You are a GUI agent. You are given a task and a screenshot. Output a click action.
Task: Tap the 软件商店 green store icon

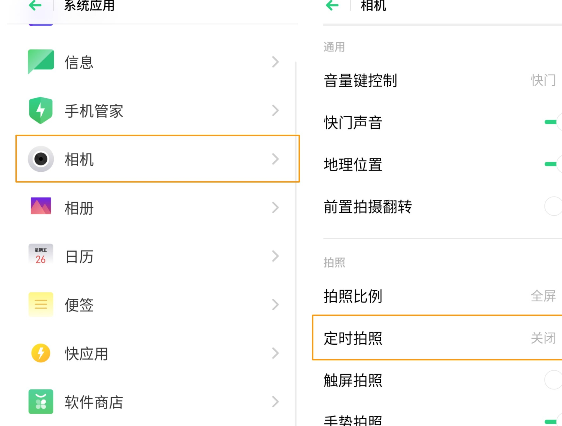pos(41,402)
